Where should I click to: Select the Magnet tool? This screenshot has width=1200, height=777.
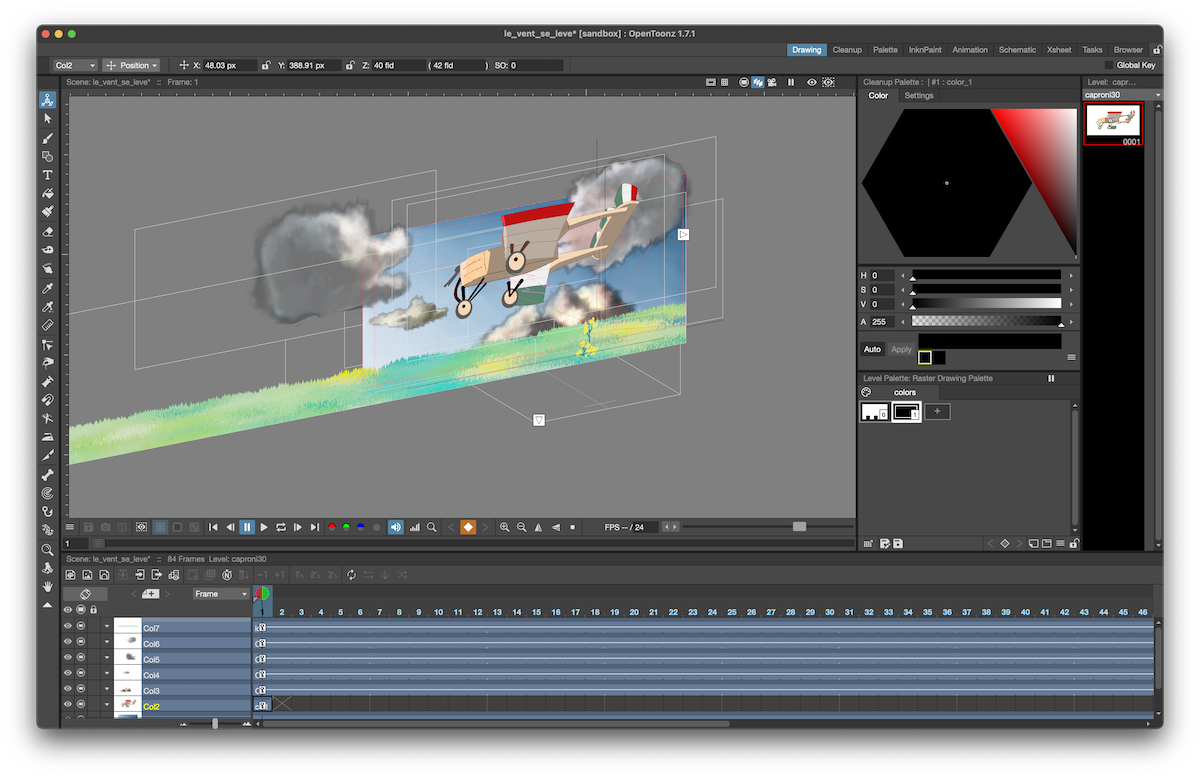tap(47, 399)
